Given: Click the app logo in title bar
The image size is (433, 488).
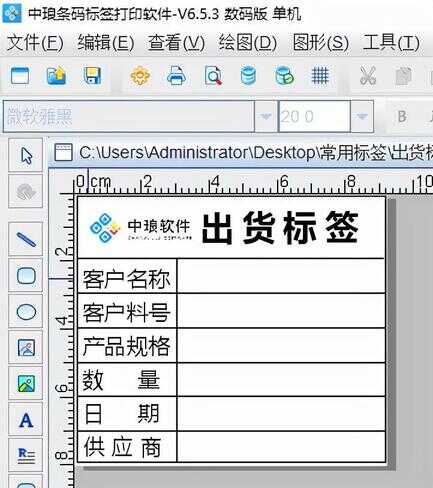Looking at the screenshot, I should click(x=12, y=13).
